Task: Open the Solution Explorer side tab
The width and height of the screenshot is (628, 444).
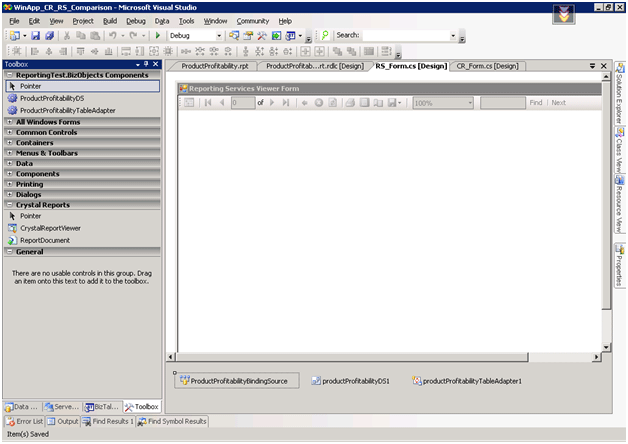Action: pos(620,94)
